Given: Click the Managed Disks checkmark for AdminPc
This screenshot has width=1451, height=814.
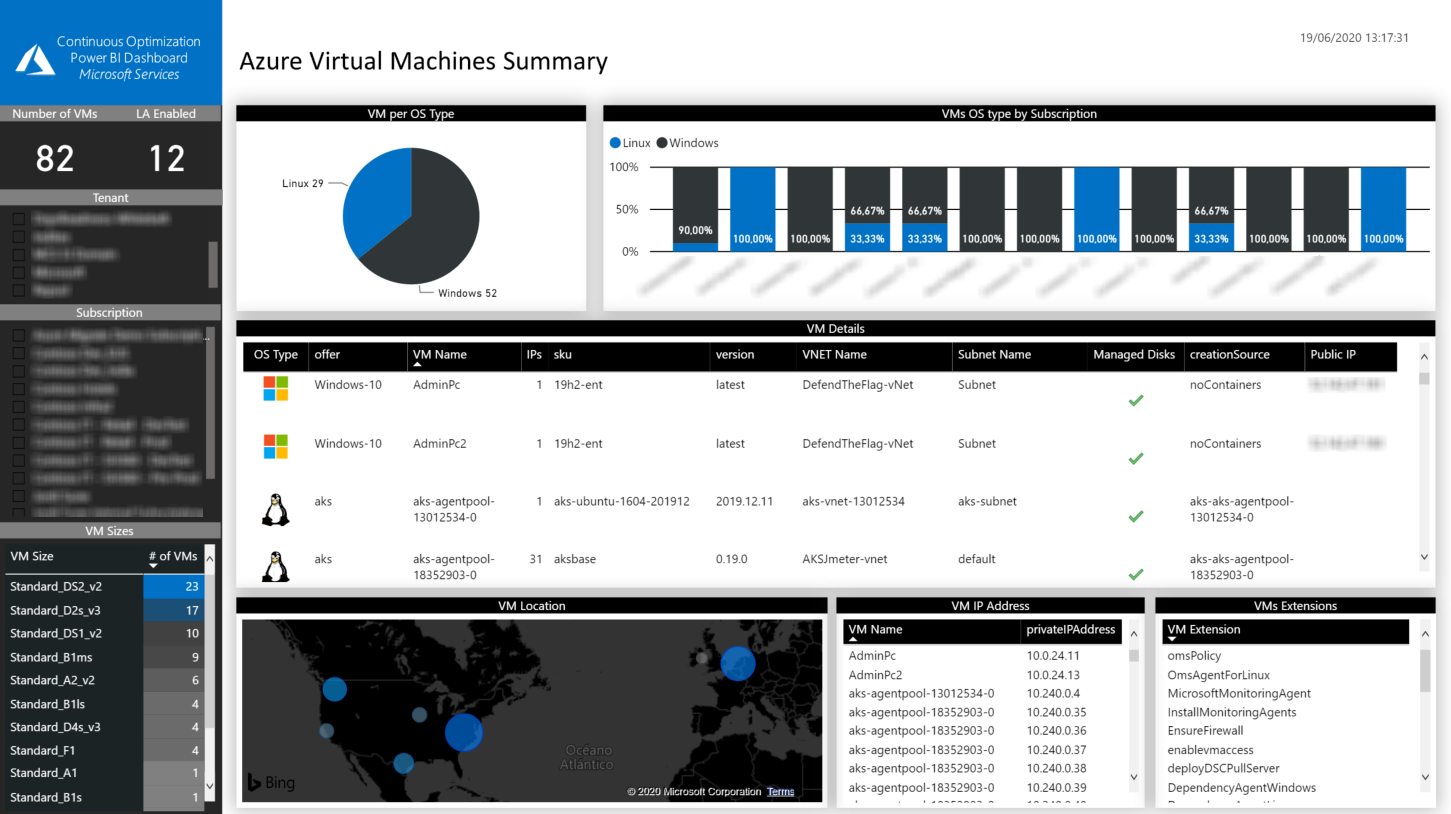Looking at the screenshot, I should tap(1135, 401).
